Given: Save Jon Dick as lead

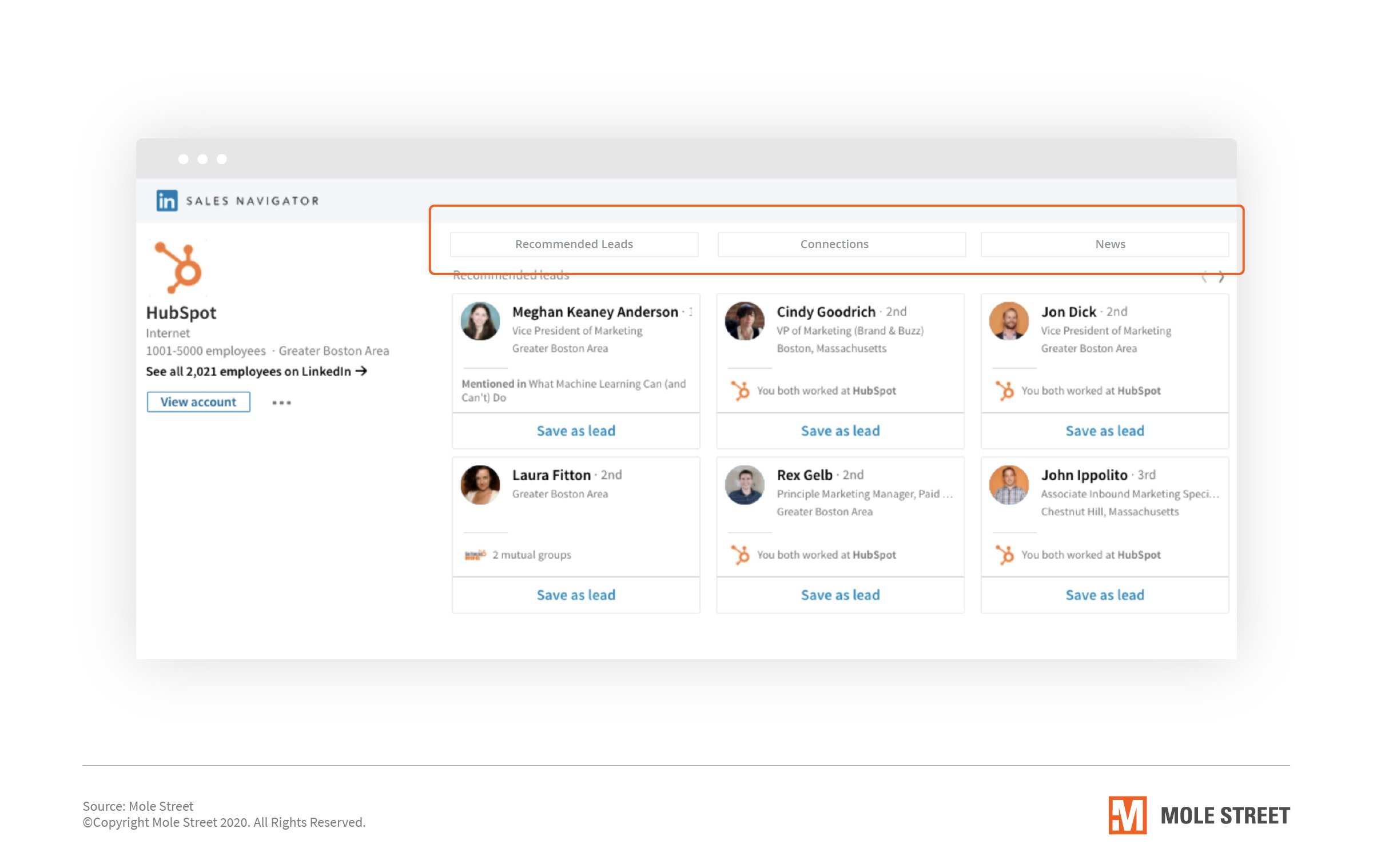Looking at the screenshot, I should [1105, 431].
